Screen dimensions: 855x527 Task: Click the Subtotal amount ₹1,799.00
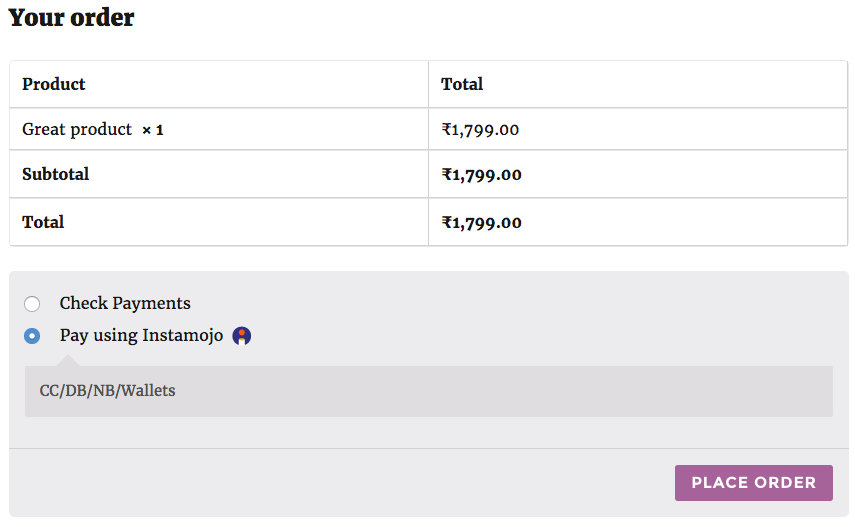click(x=481, y=175)
